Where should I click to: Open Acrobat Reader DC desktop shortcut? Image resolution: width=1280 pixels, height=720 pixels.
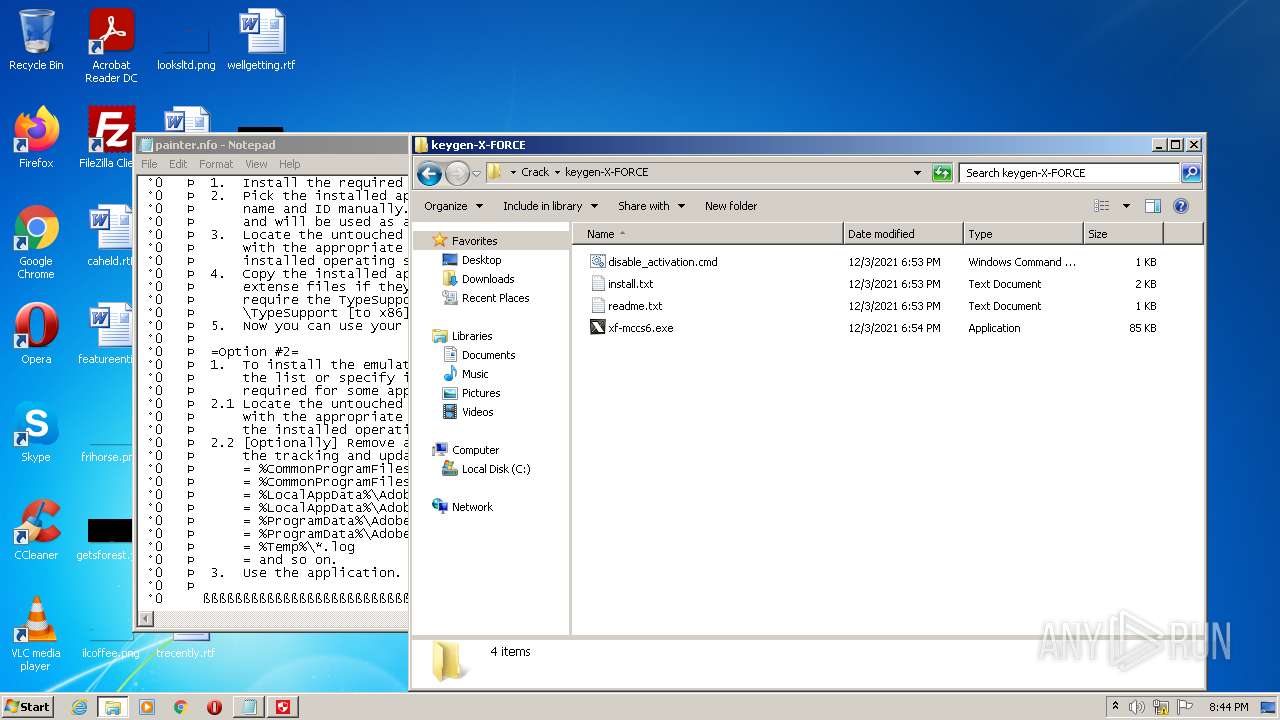pyautogui.click(x=111, y=47)
